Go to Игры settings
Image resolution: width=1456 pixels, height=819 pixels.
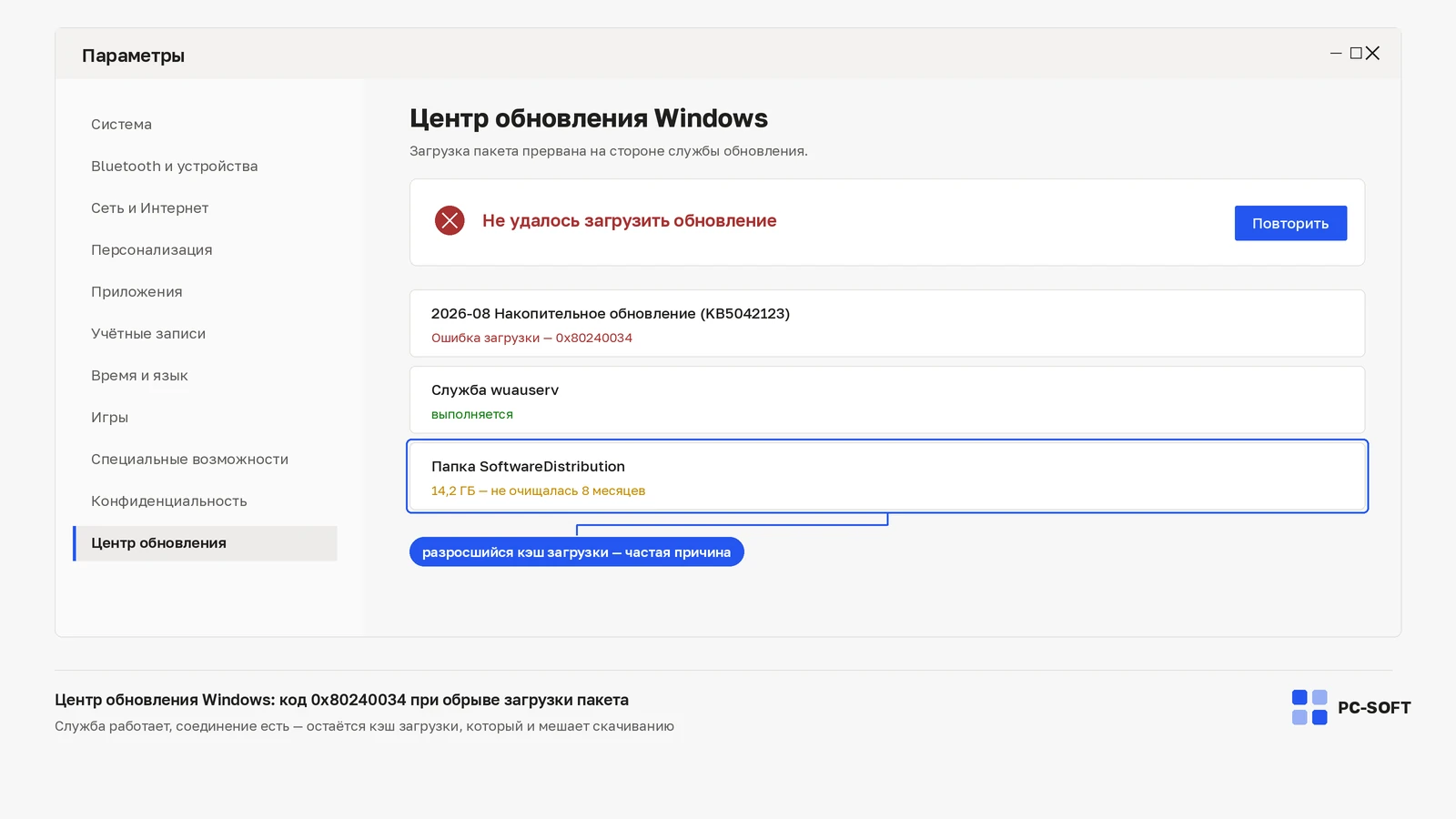click(109, 418)
